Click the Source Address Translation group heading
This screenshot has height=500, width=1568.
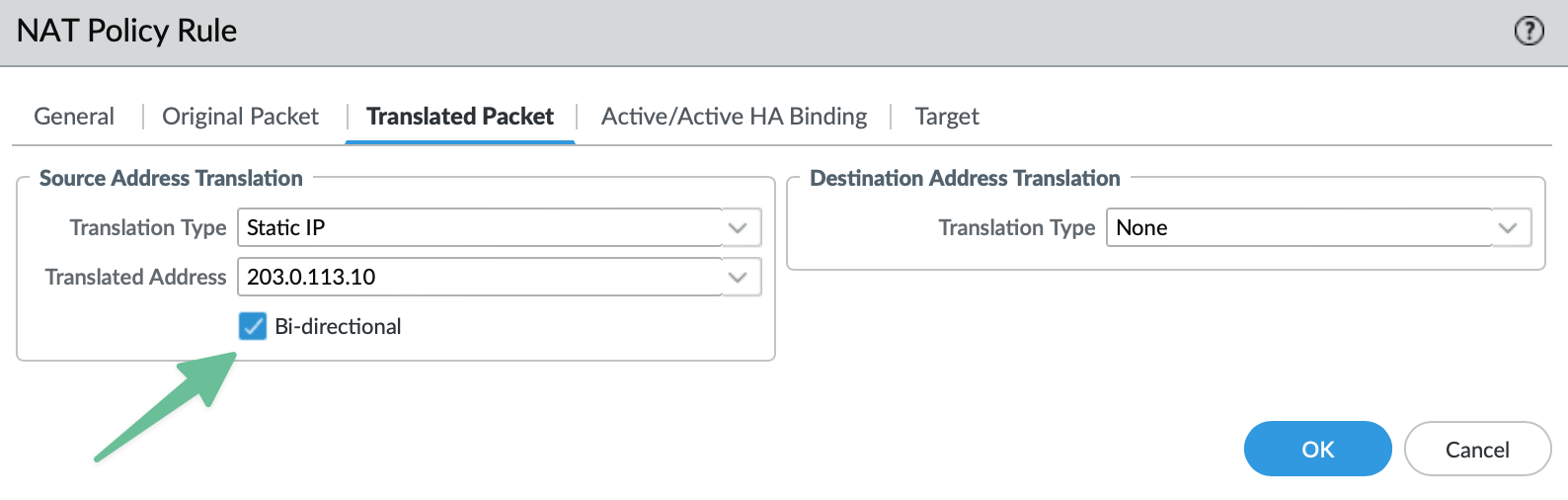pyautogui.click(x=171, y=178)
